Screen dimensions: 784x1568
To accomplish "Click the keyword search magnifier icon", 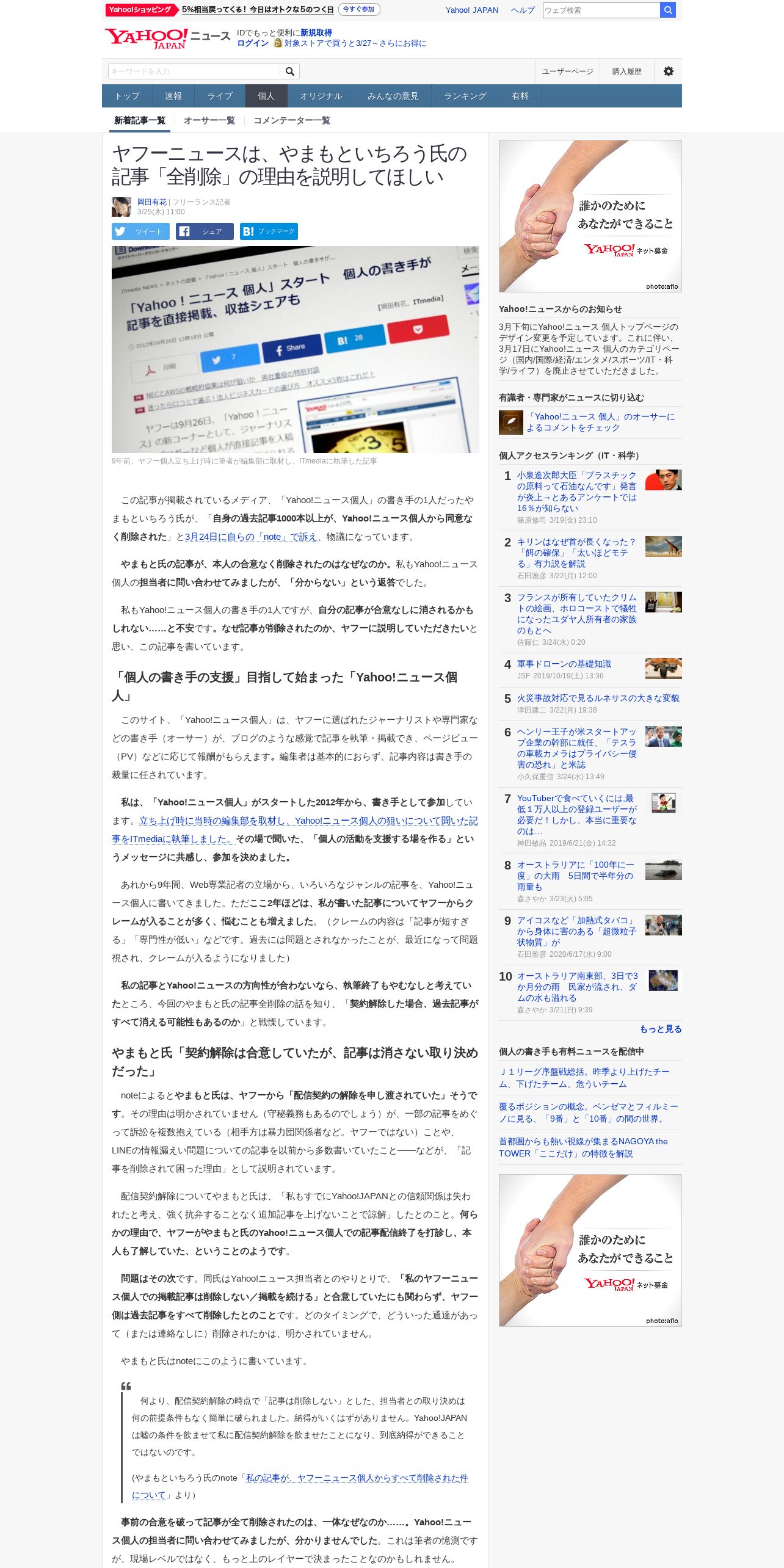I will tap(290, 71).
